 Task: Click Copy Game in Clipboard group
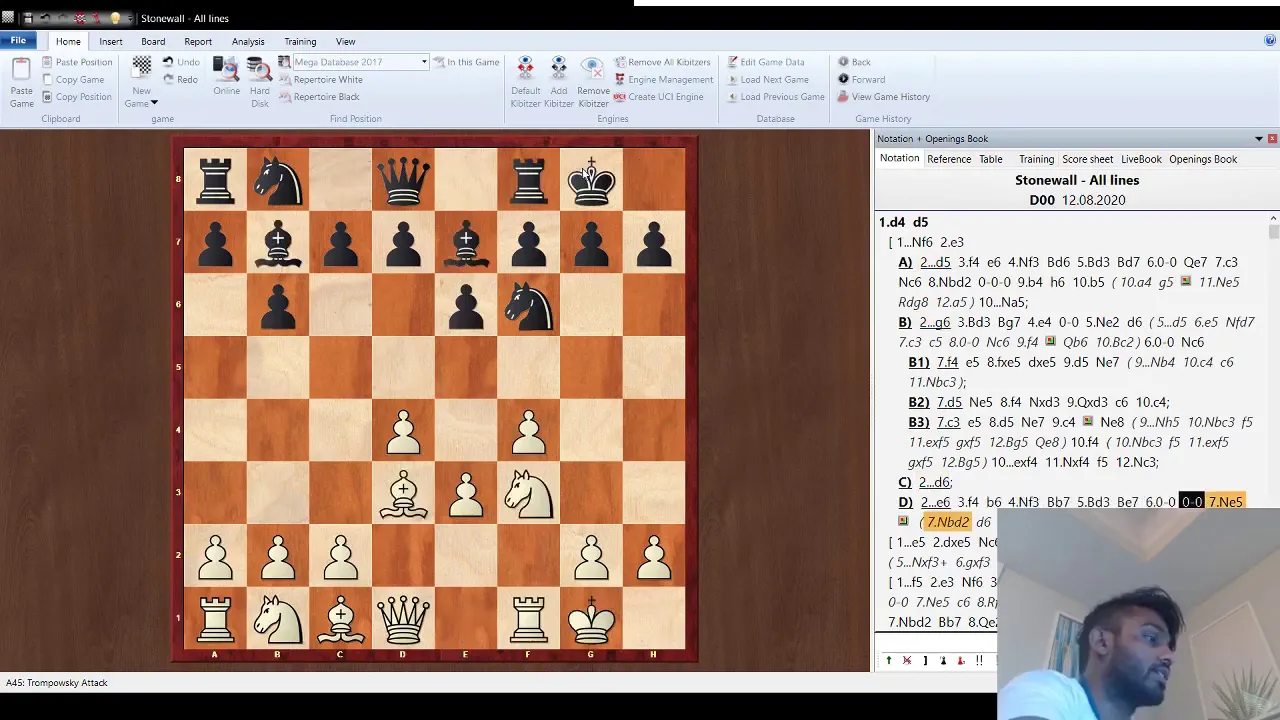coord(73,80)
